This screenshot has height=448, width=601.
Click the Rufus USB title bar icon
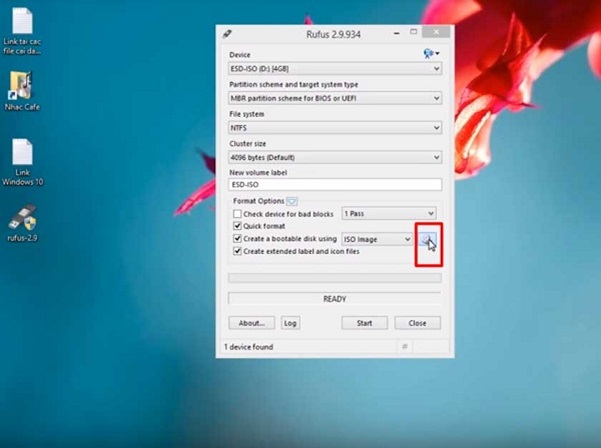pos(227,34)
